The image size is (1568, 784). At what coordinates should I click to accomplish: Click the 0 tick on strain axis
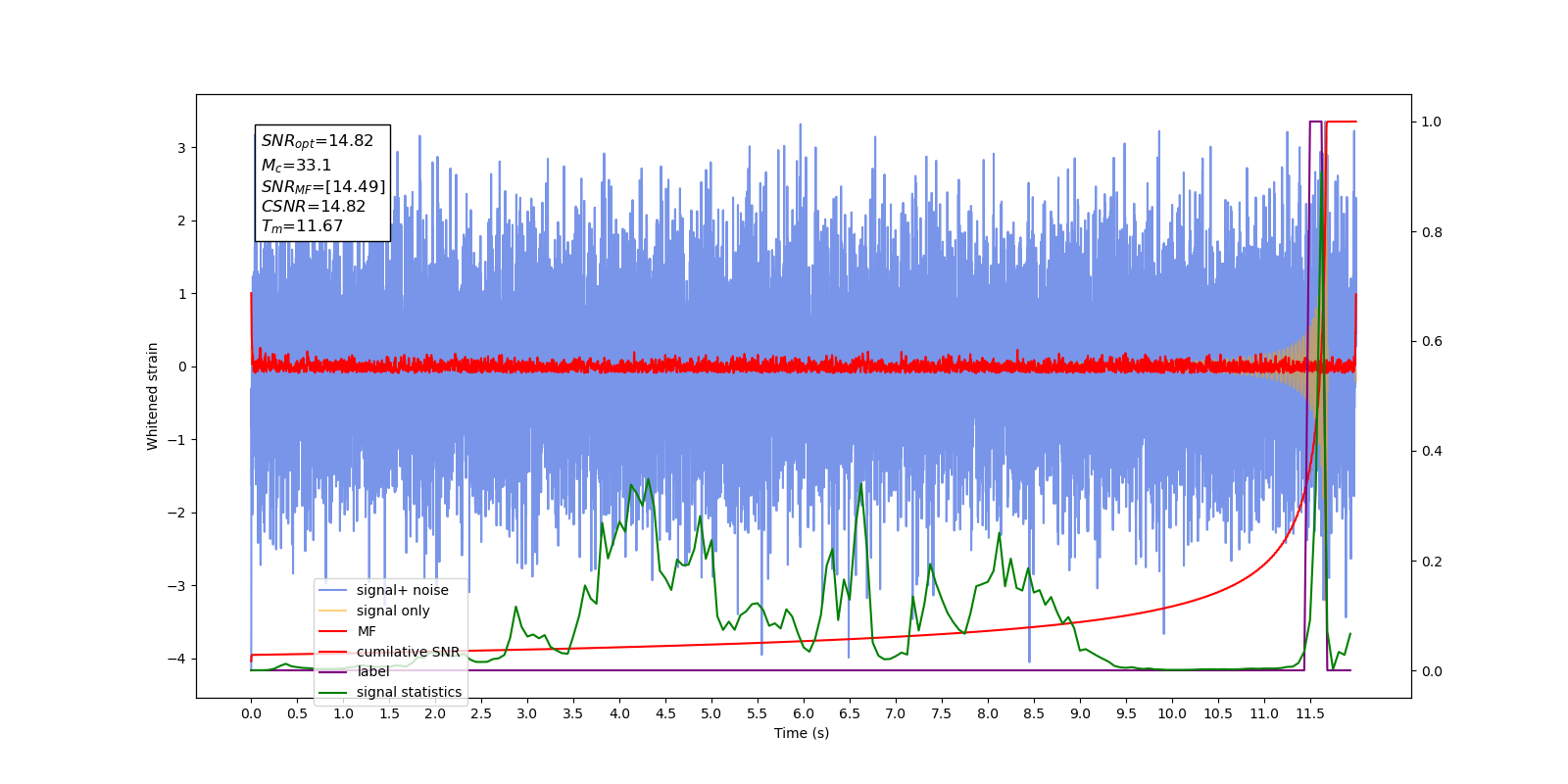(181, 367)
